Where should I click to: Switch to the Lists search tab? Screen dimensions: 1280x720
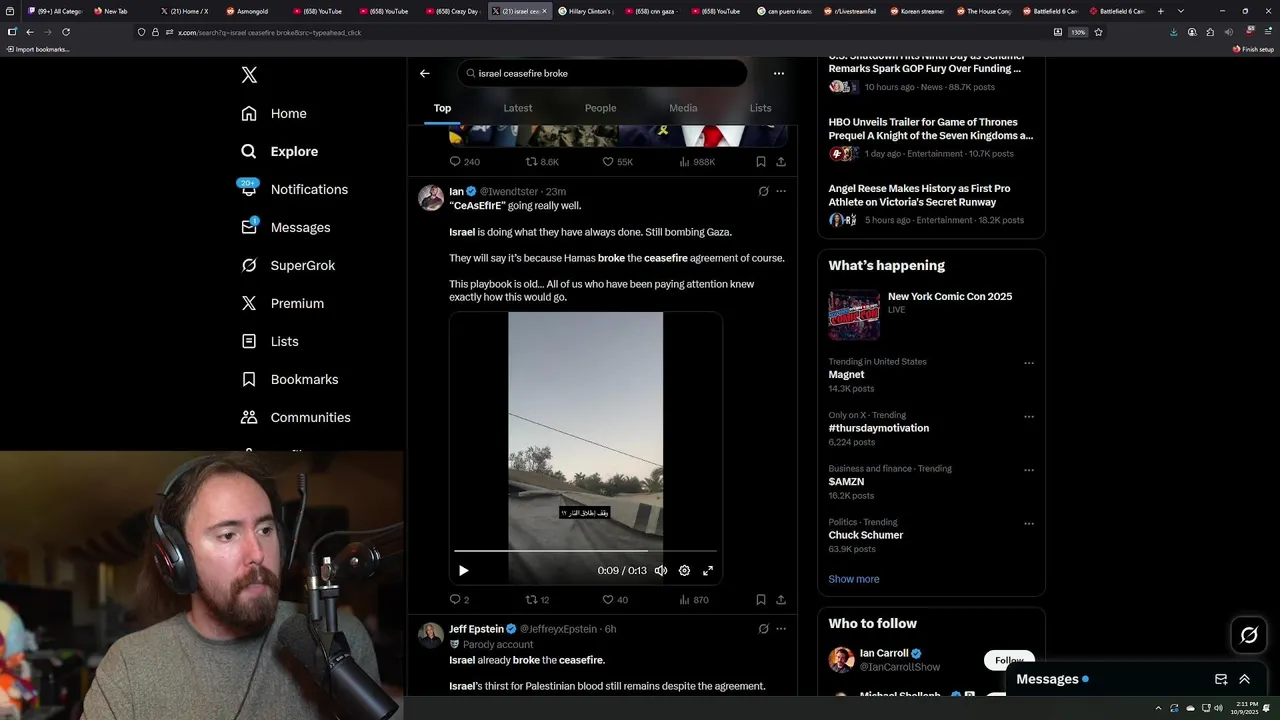[760, 108]
